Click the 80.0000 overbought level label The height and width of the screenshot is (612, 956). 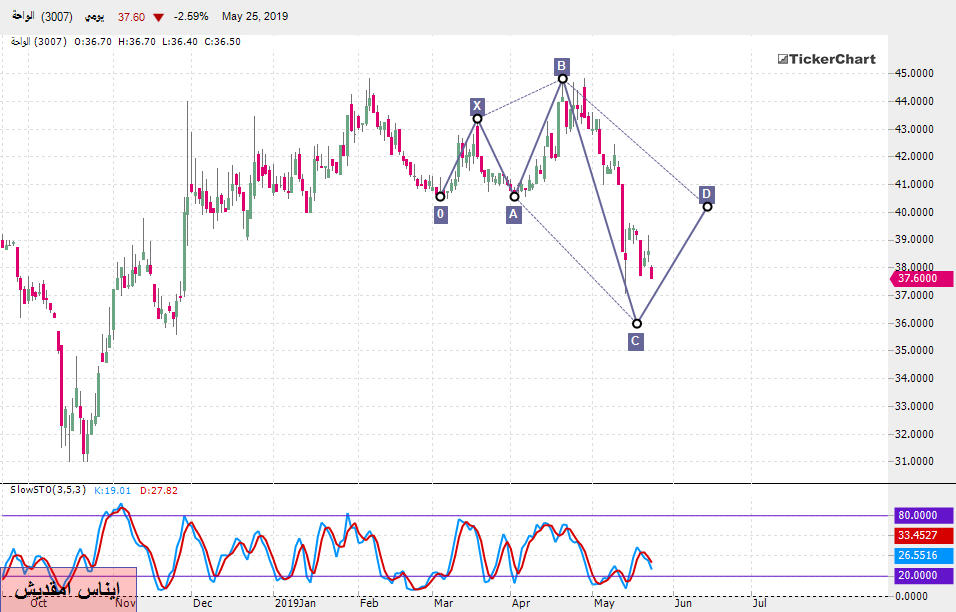pyautogui.click(x=919, y=516)
